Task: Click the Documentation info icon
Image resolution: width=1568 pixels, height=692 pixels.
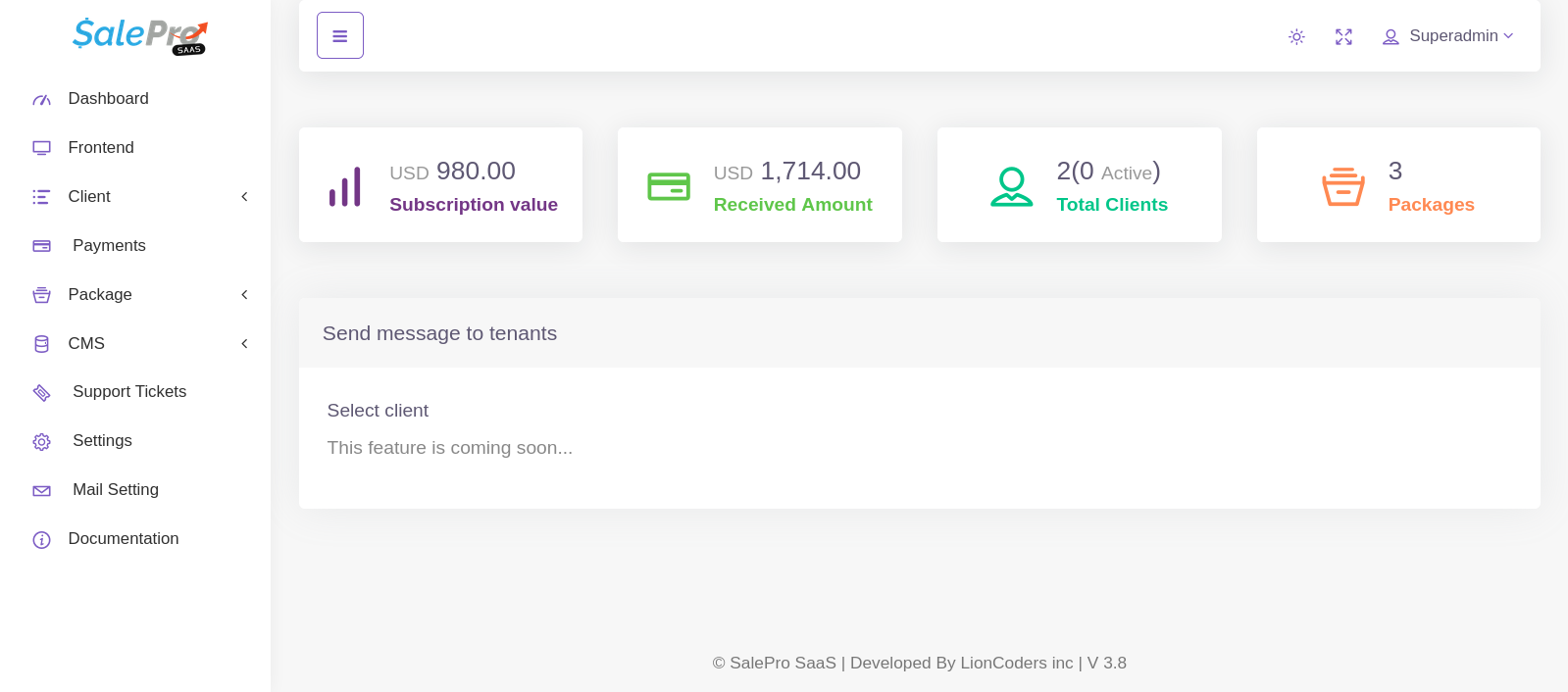Action: coord(41,540)
